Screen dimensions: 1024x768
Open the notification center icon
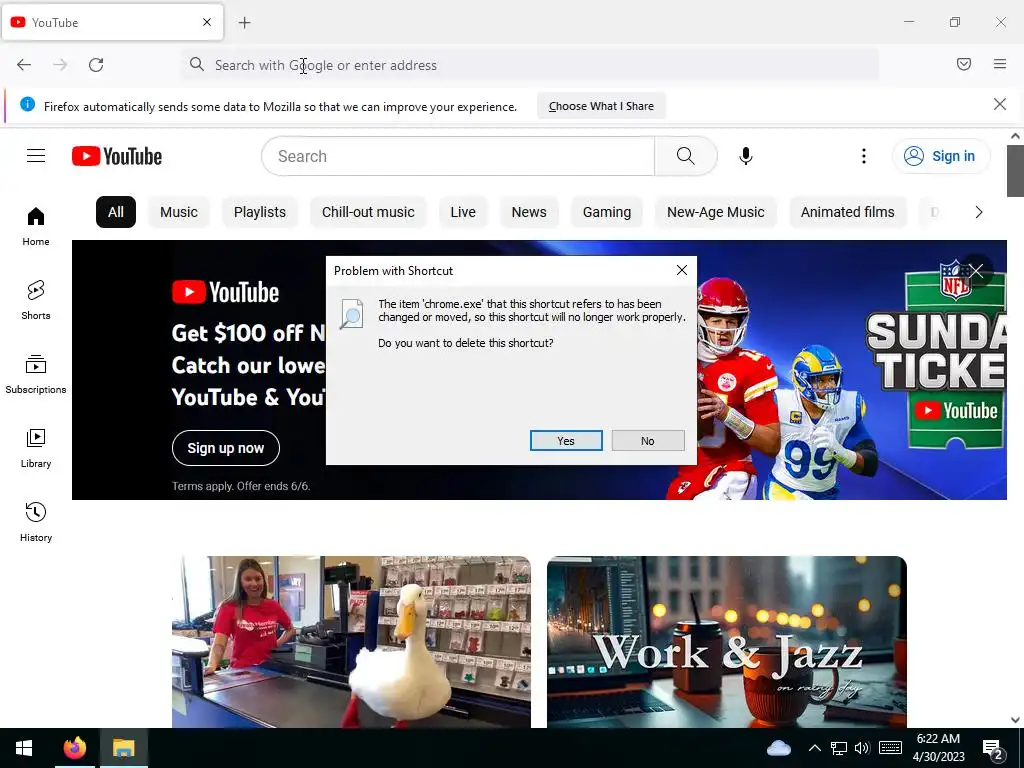pyautogui.click(x=993, y=749)
